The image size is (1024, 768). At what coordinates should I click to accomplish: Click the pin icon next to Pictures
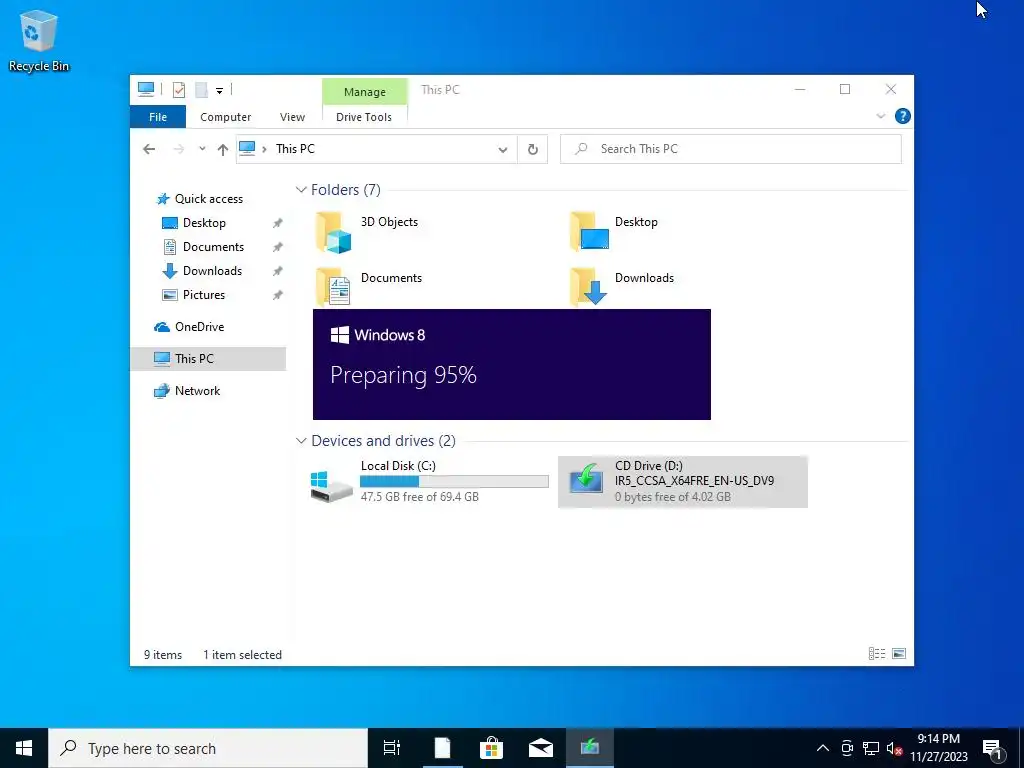pos(278,295)
